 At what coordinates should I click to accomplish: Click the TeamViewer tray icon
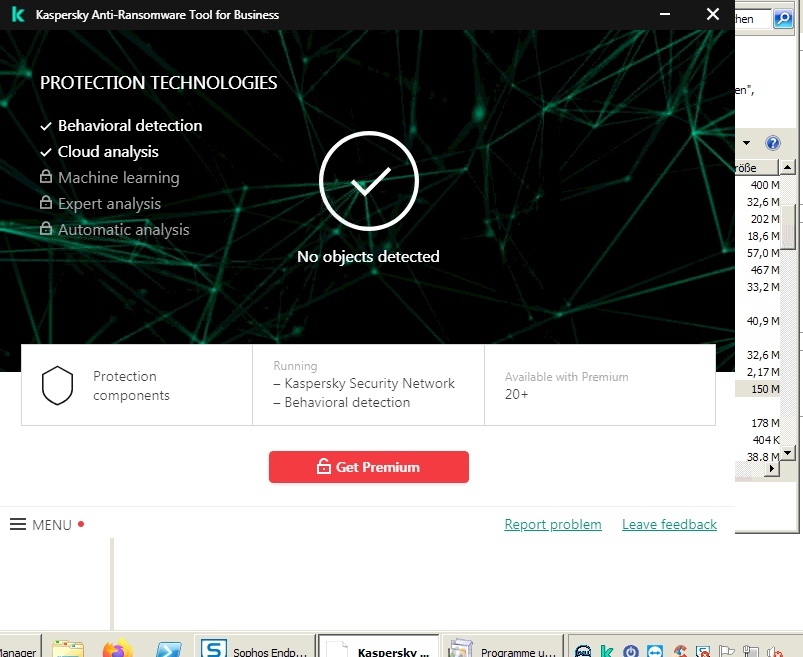coord(655,651)
